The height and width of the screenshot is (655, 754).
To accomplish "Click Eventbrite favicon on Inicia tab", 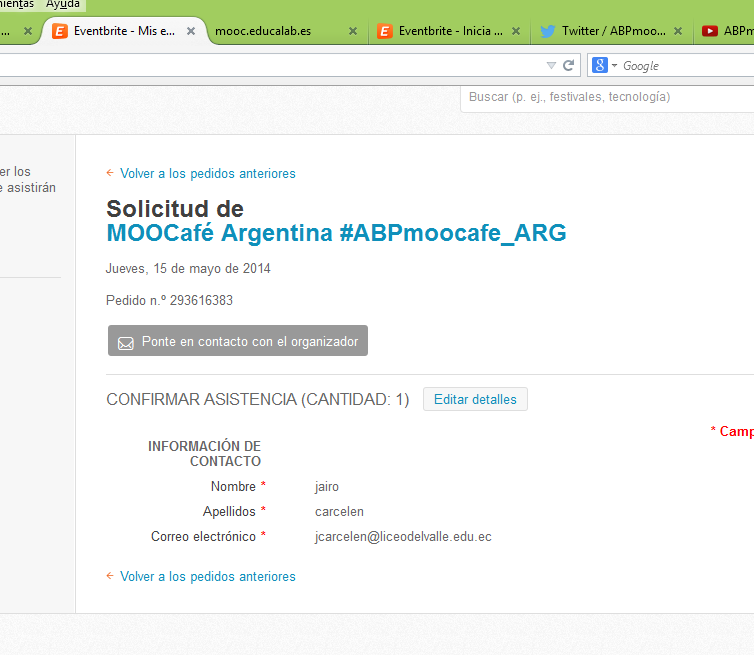I will 385,31.
